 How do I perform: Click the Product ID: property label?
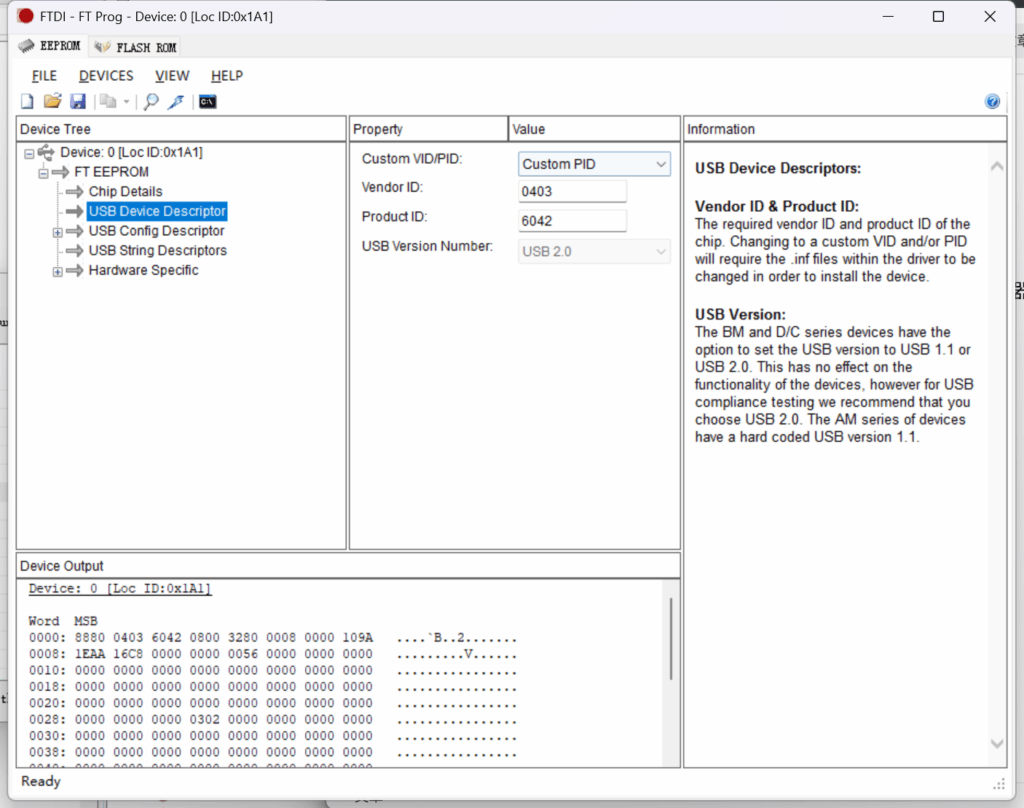click(x=394, y=216)
